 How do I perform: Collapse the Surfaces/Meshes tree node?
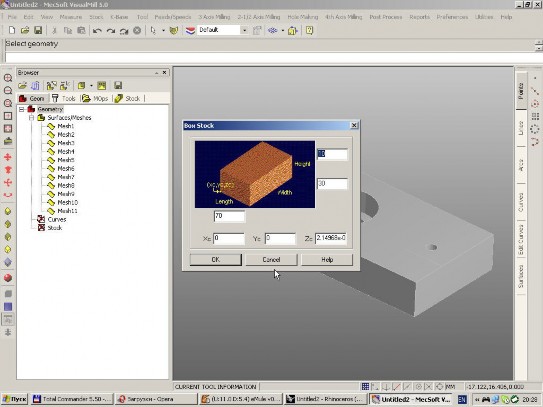[x=31, y=118]
